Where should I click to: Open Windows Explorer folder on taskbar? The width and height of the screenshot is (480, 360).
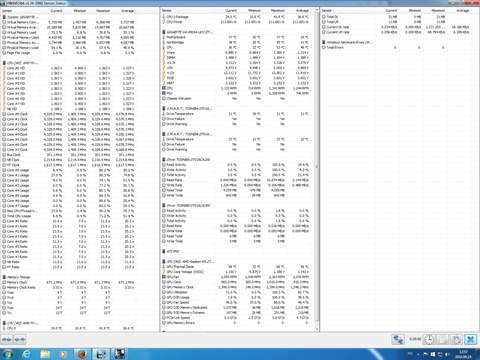click(45, 354)
